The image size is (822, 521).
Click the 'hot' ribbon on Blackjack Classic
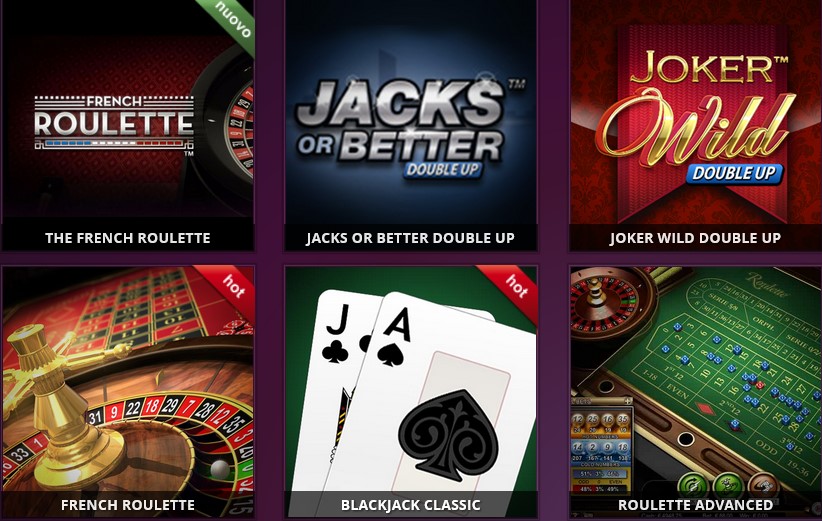click(x=514, y=288)
